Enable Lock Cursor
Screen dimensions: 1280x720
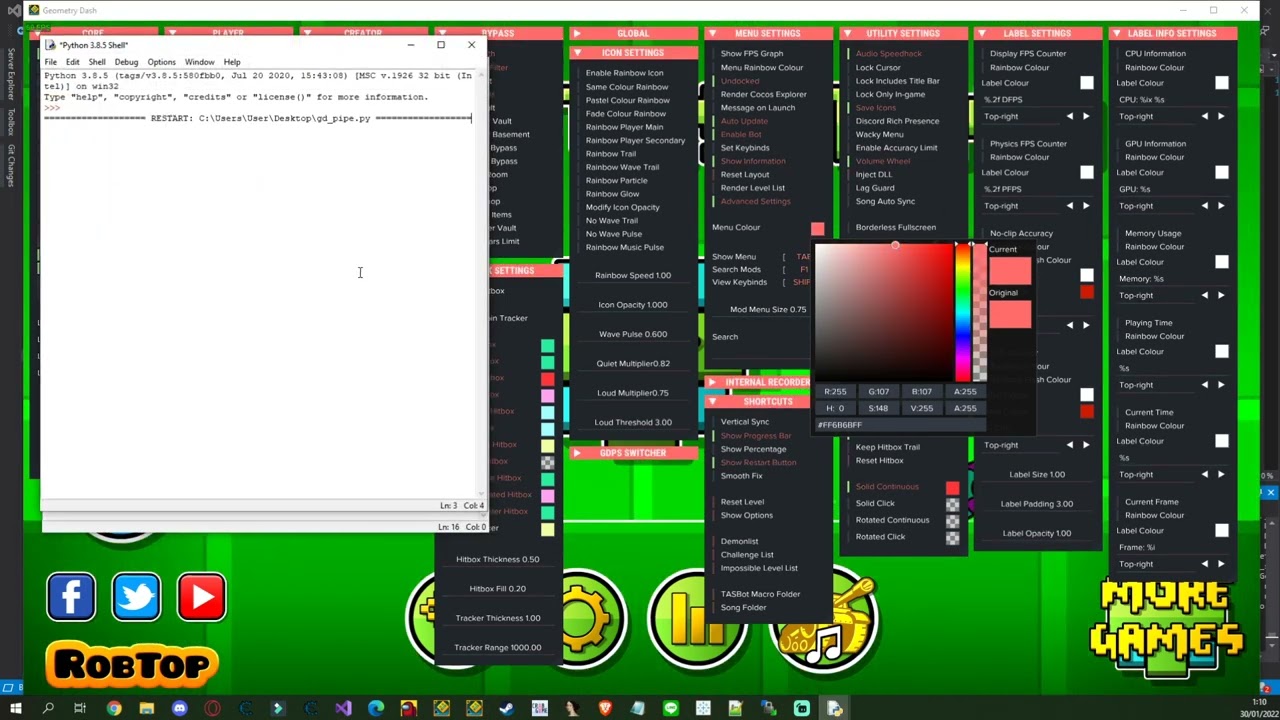(x=878, y=67)
